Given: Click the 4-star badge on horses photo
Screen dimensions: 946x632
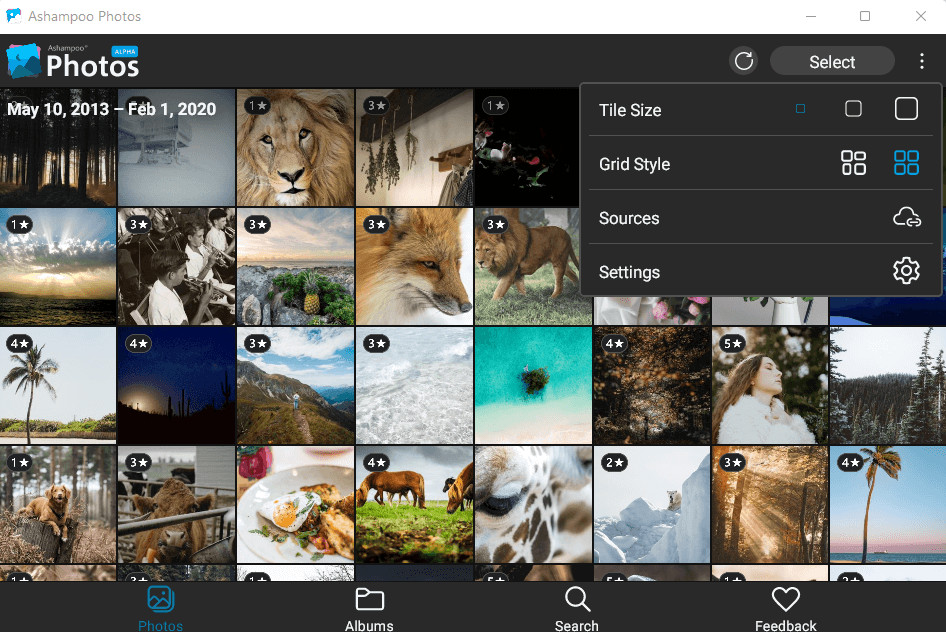Looking at the screenshot, I should (x=376, y=463).
